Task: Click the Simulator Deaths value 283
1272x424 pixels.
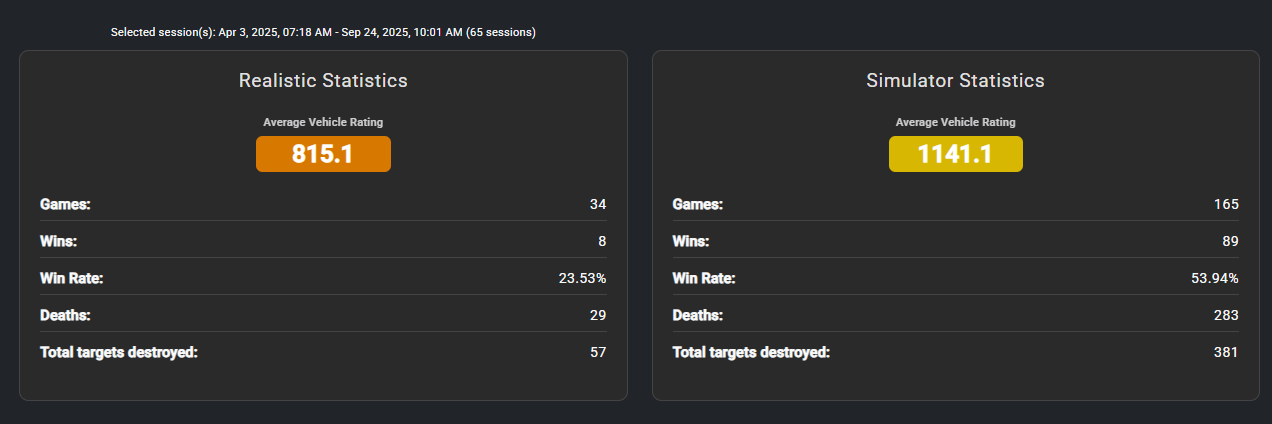Action: (x=1226, y=315)
